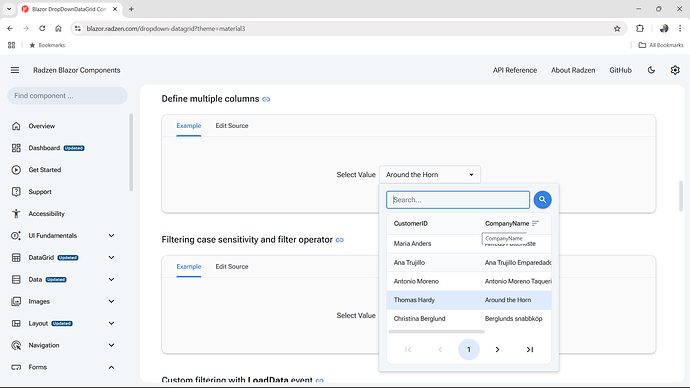
Task: Click the main page vertical scrollbar
Action: [681, 196]
